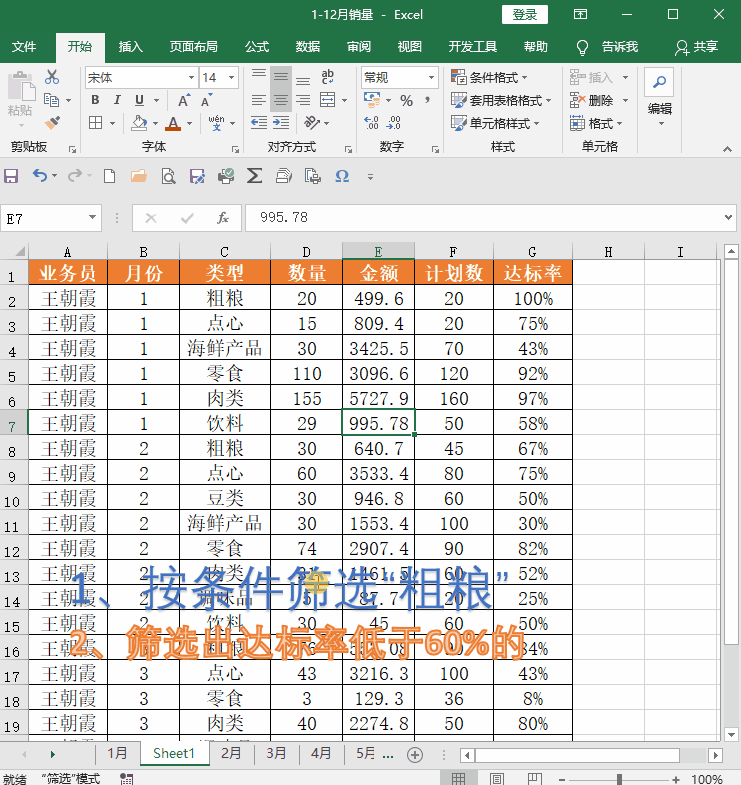The image size is (741, 785).
Task: Click the text orientation icon
Action: click(312, 123)
